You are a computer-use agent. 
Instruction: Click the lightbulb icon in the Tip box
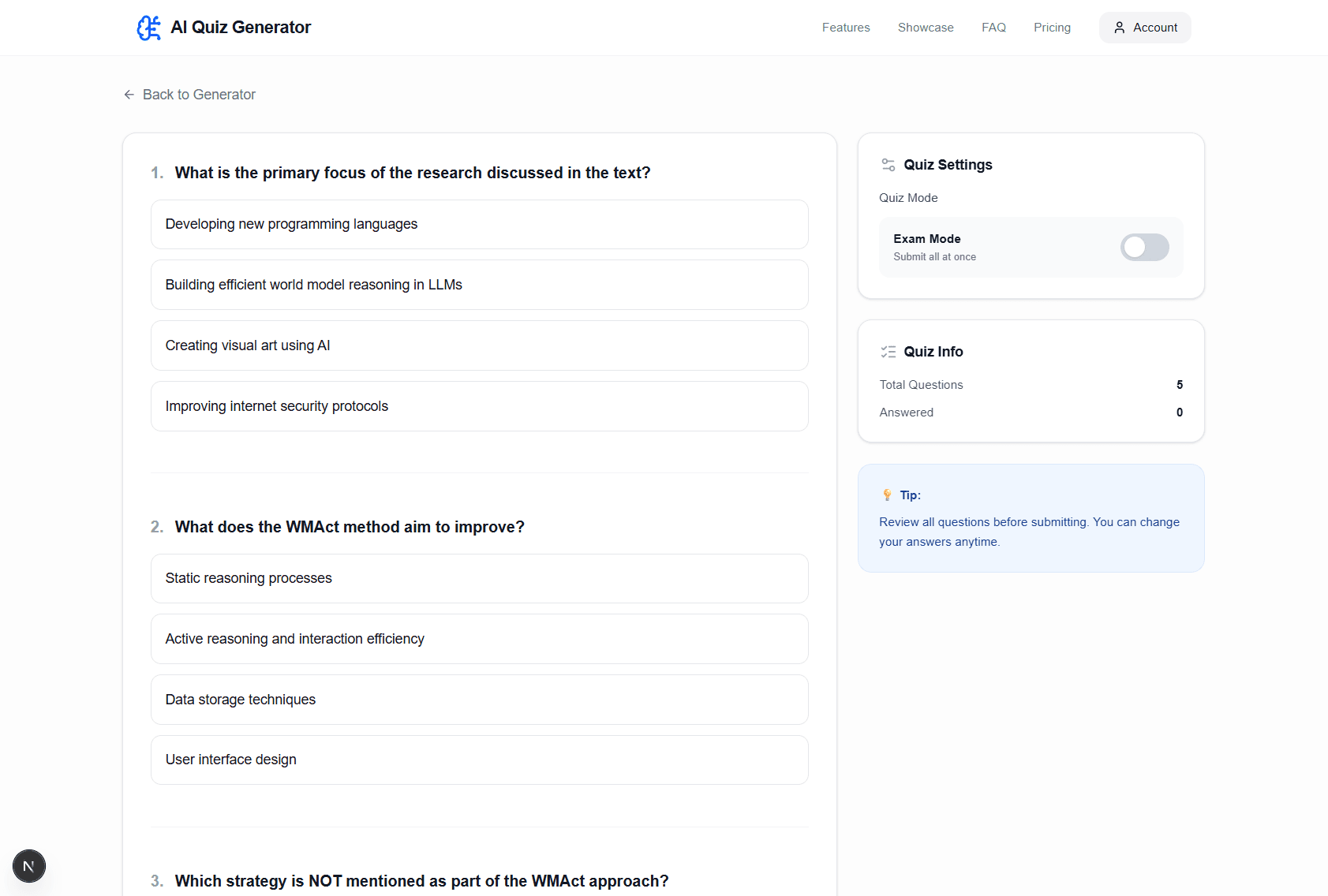887,495
